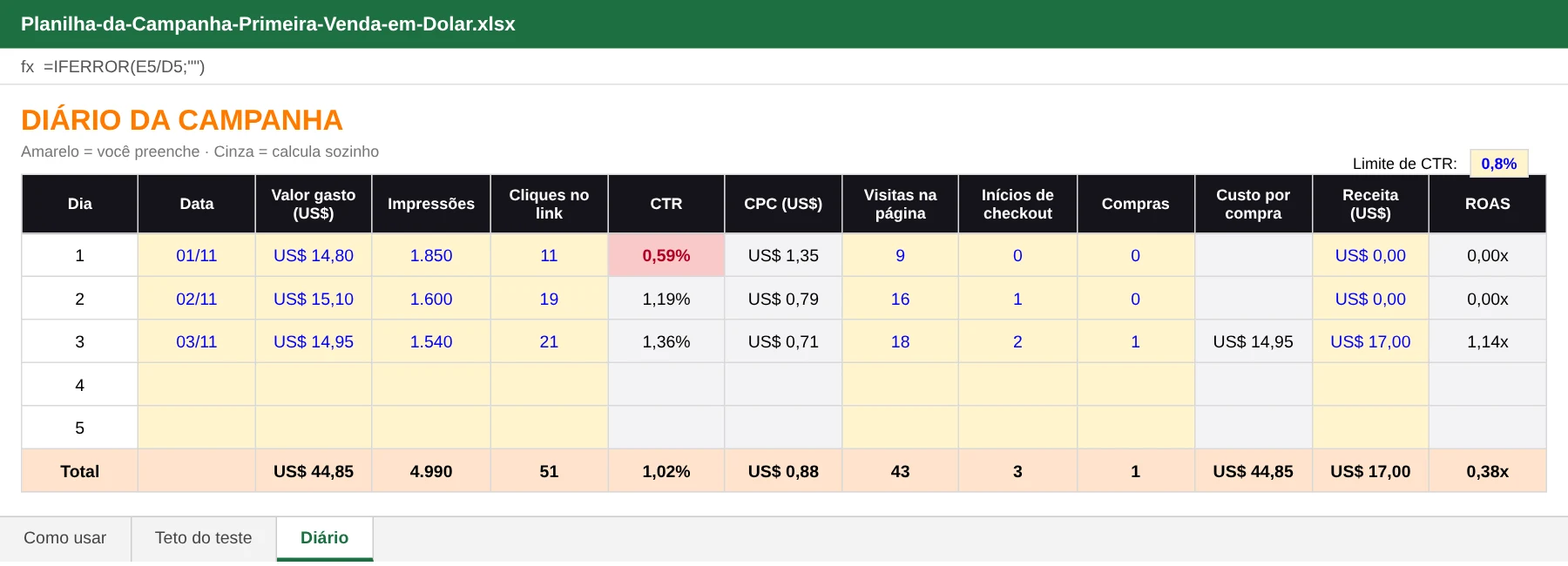The image size is (1568, 566).
Task: Click Valor gasto cell US$ 14,80
Action: [x=314, y=255]
